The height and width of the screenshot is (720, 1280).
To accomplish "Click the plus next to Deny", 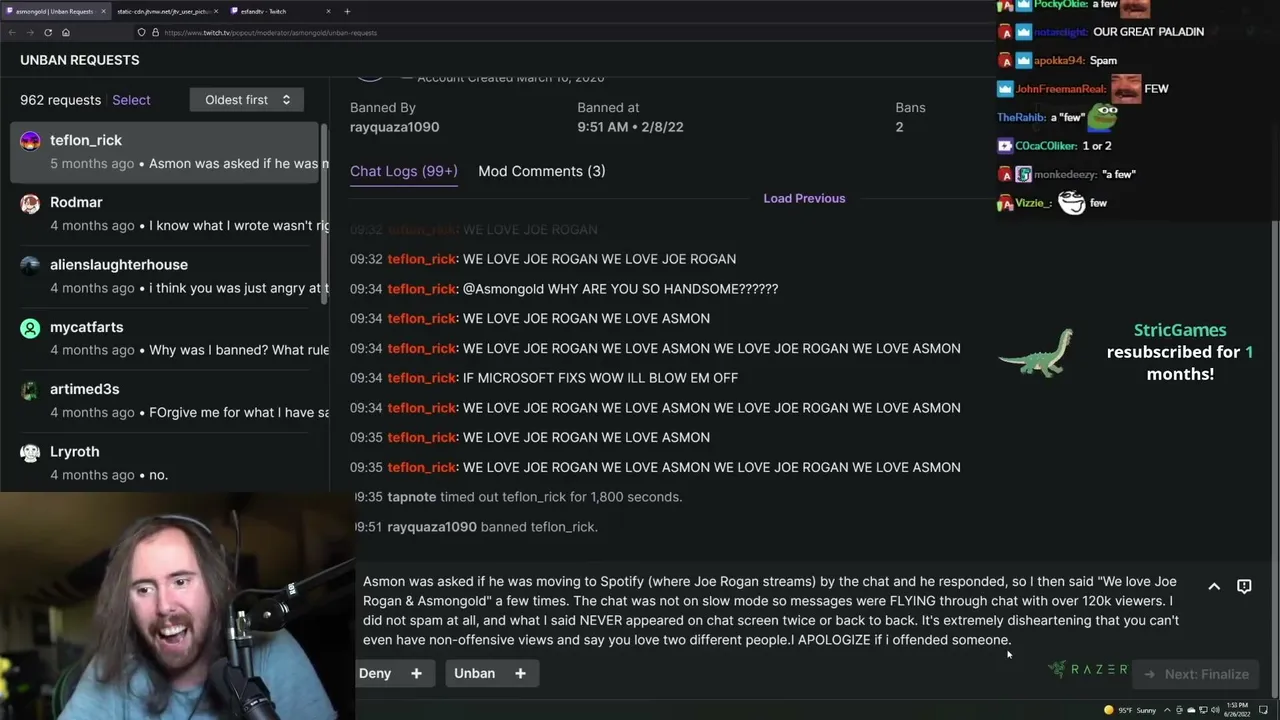I will tap(416, 674).
